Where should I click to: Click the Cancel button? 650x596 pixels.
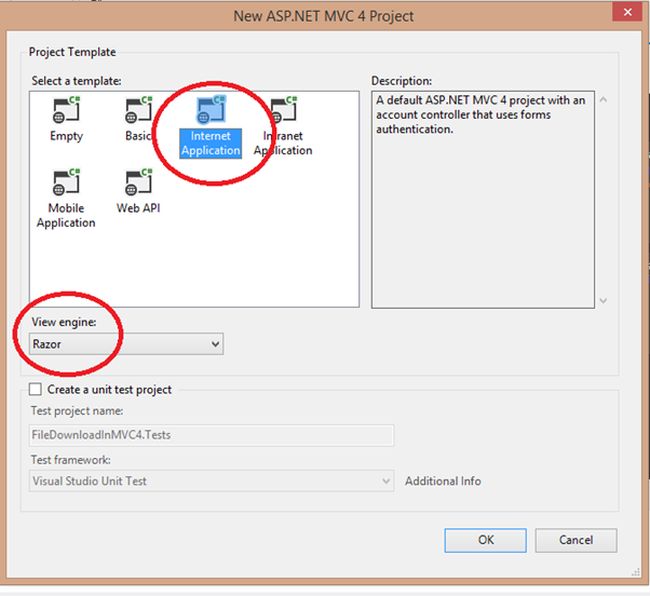(576, 540)
